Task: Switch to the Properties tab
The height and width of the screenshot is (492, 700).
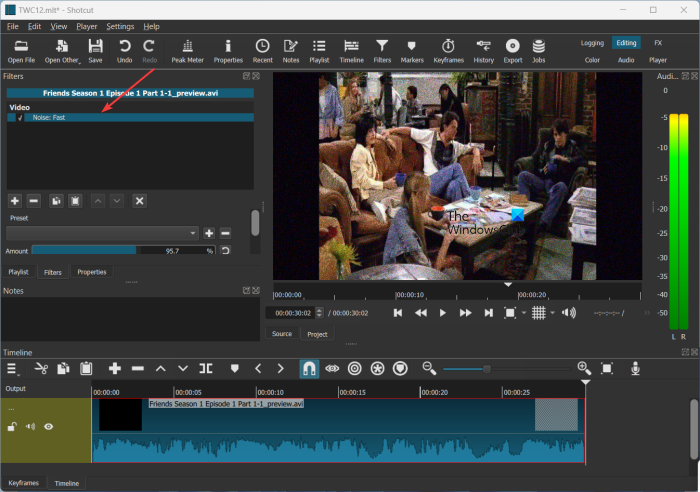Action: click(92, 272)
